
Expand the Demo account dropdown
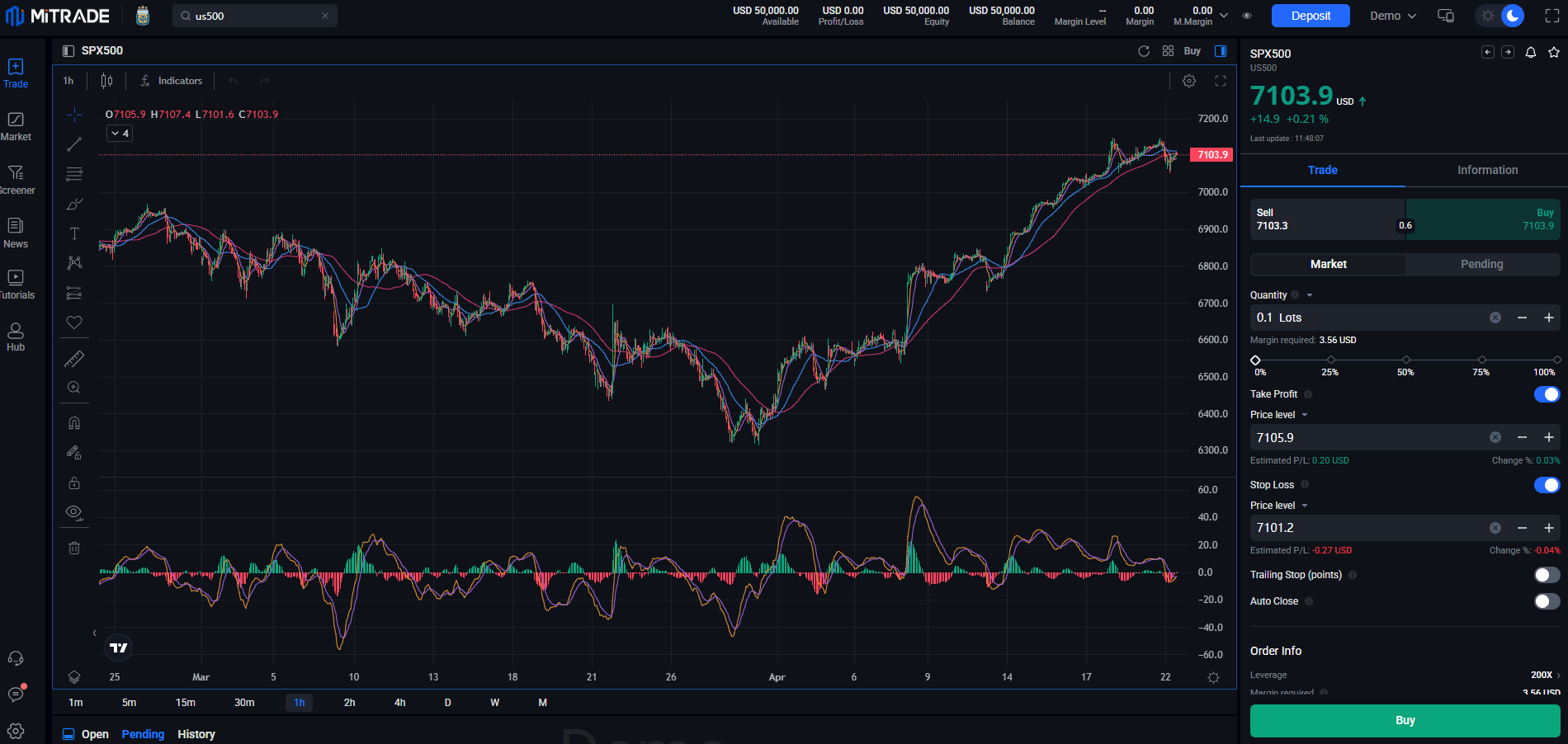coord(1395,16)
